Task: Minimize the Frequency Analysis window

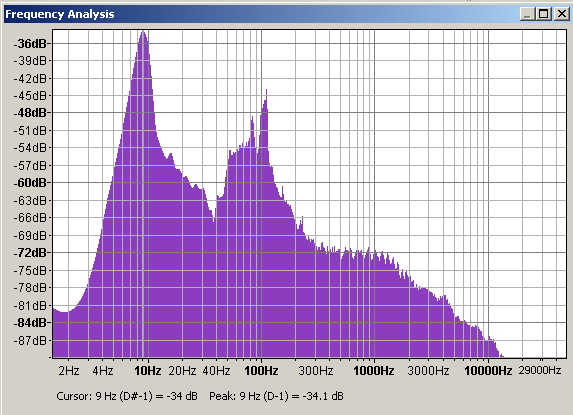Action: click(x=527, y=14)
